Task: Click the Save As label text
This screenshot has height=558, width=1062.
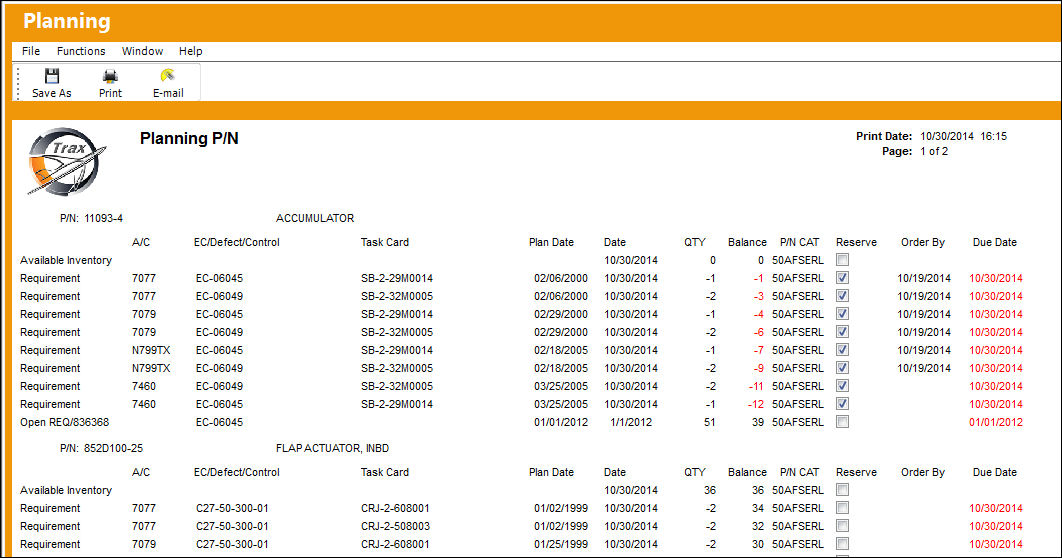Action: [51, 93]
